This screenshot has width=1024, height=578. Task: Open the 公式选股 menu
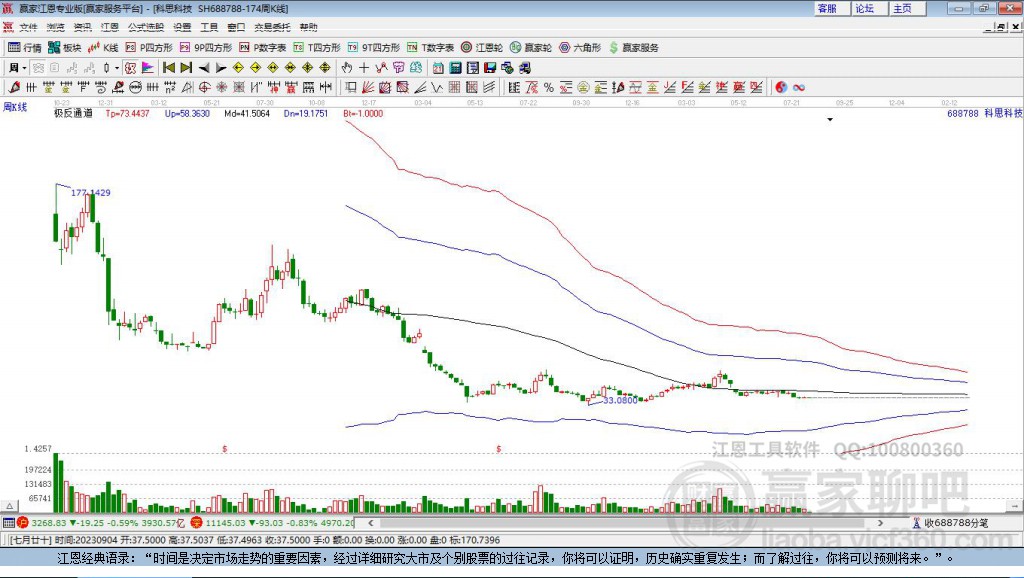(146, 27)
